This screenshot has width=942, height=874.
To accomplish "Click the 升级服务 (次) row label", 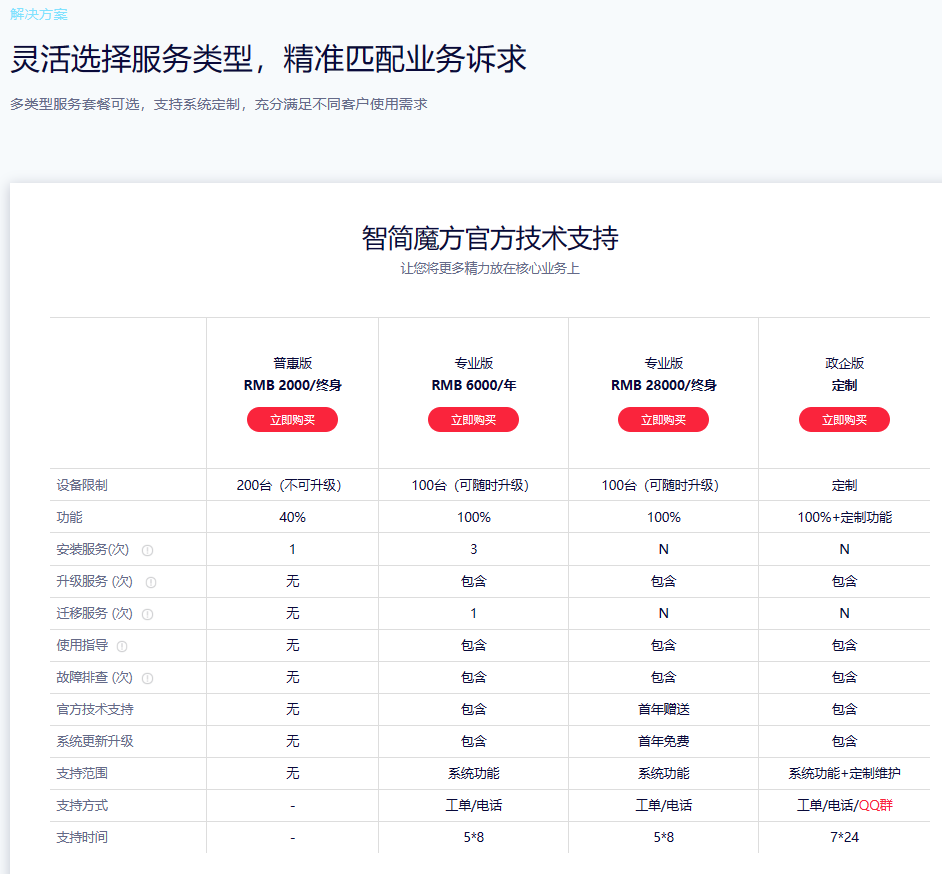I will tap(94, 581).
